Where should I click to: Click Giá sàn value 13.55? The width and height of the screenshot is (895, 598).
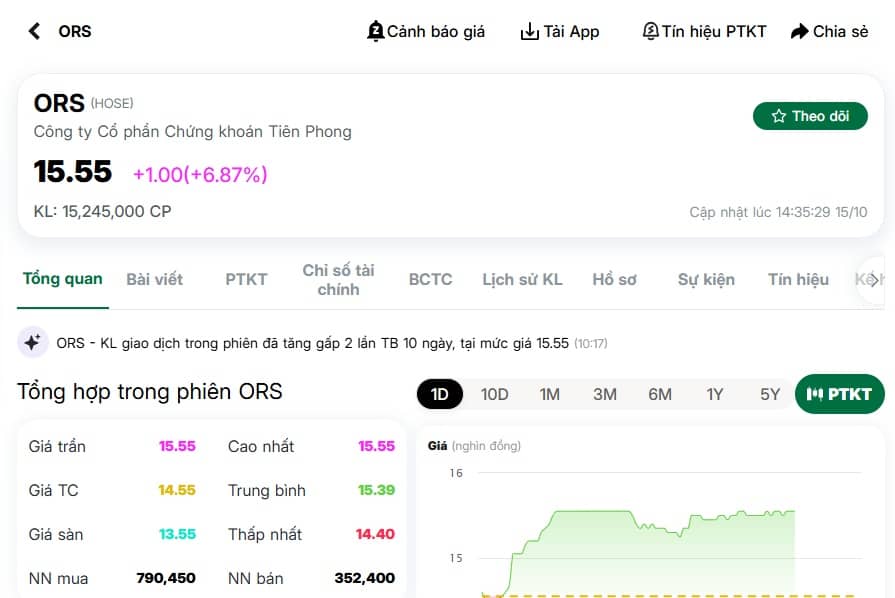click(x=177, y=534)
